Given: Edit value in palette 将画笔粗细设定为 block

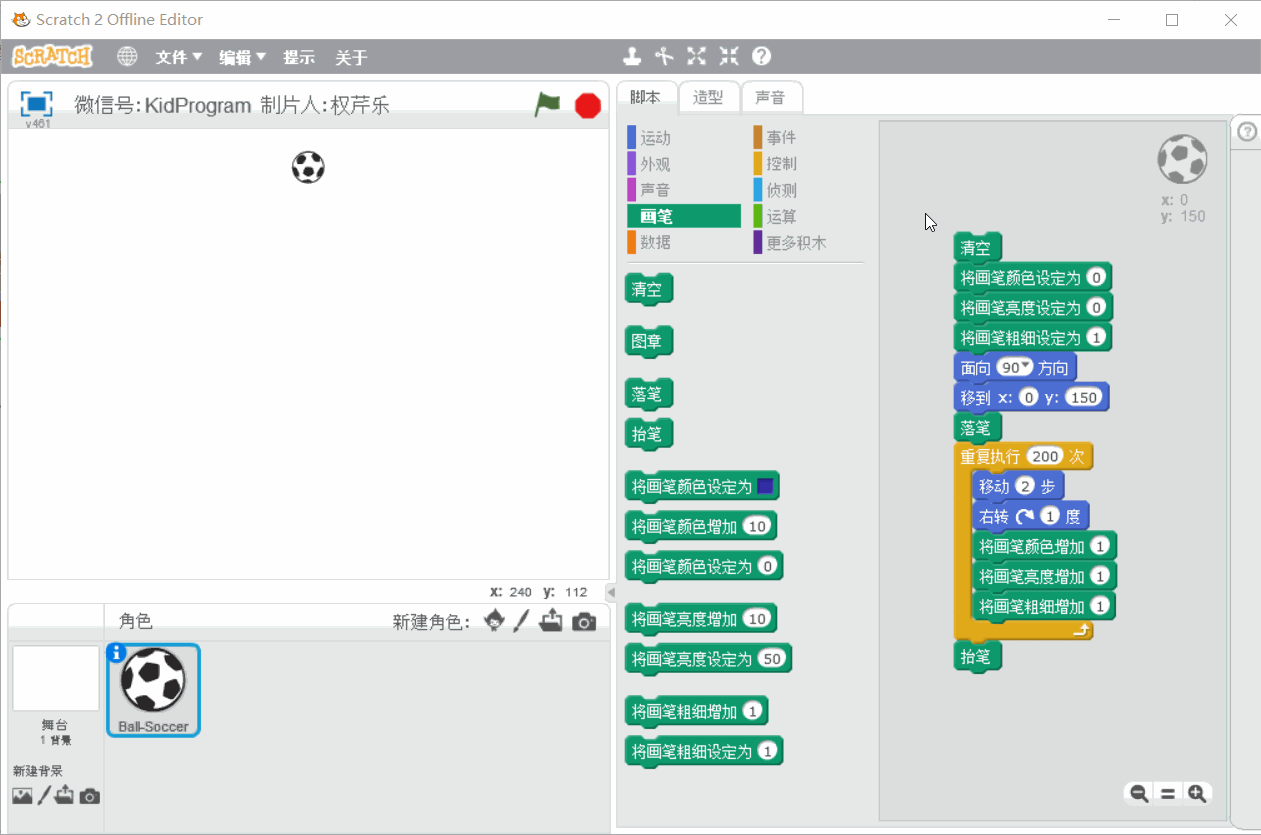Looking at the screenshot, I should [767, 751].
